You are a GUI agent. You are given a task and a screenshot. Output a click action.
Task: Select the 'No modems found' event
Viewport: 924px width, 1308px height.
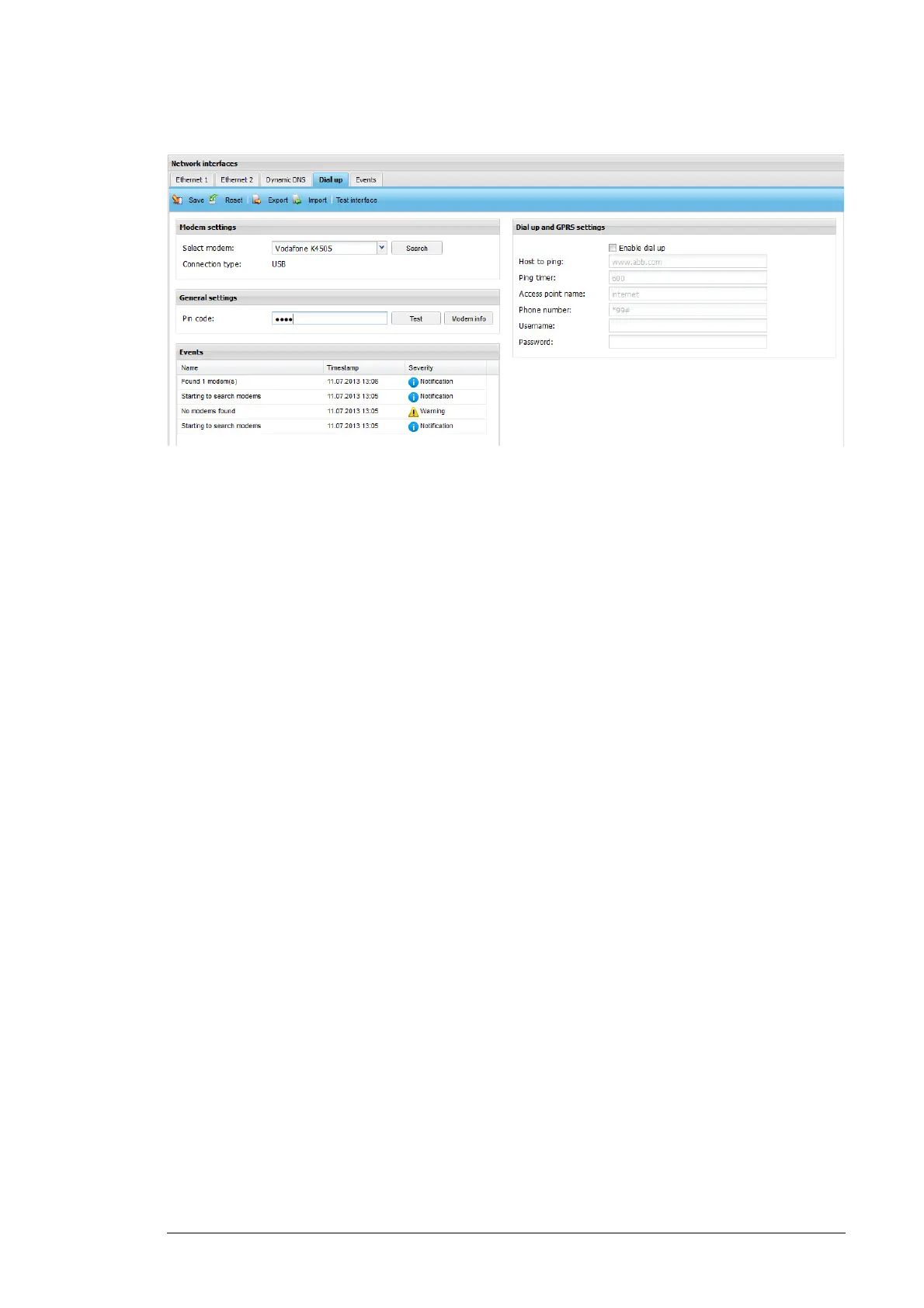pyautogui.click(x=332, y=412)
